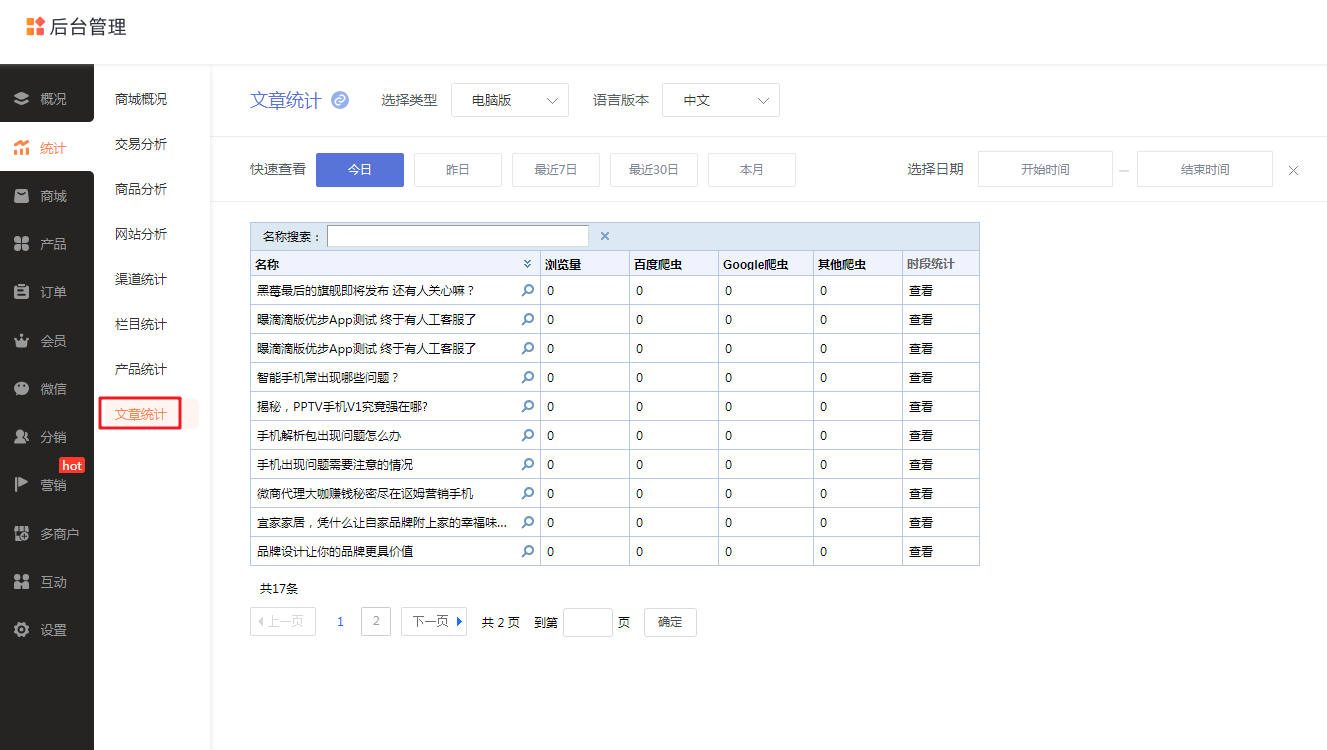Click 查看 for 智能手机常出现哪些问题 row
Screen dimensions: 1327x750
coord(921,378)
